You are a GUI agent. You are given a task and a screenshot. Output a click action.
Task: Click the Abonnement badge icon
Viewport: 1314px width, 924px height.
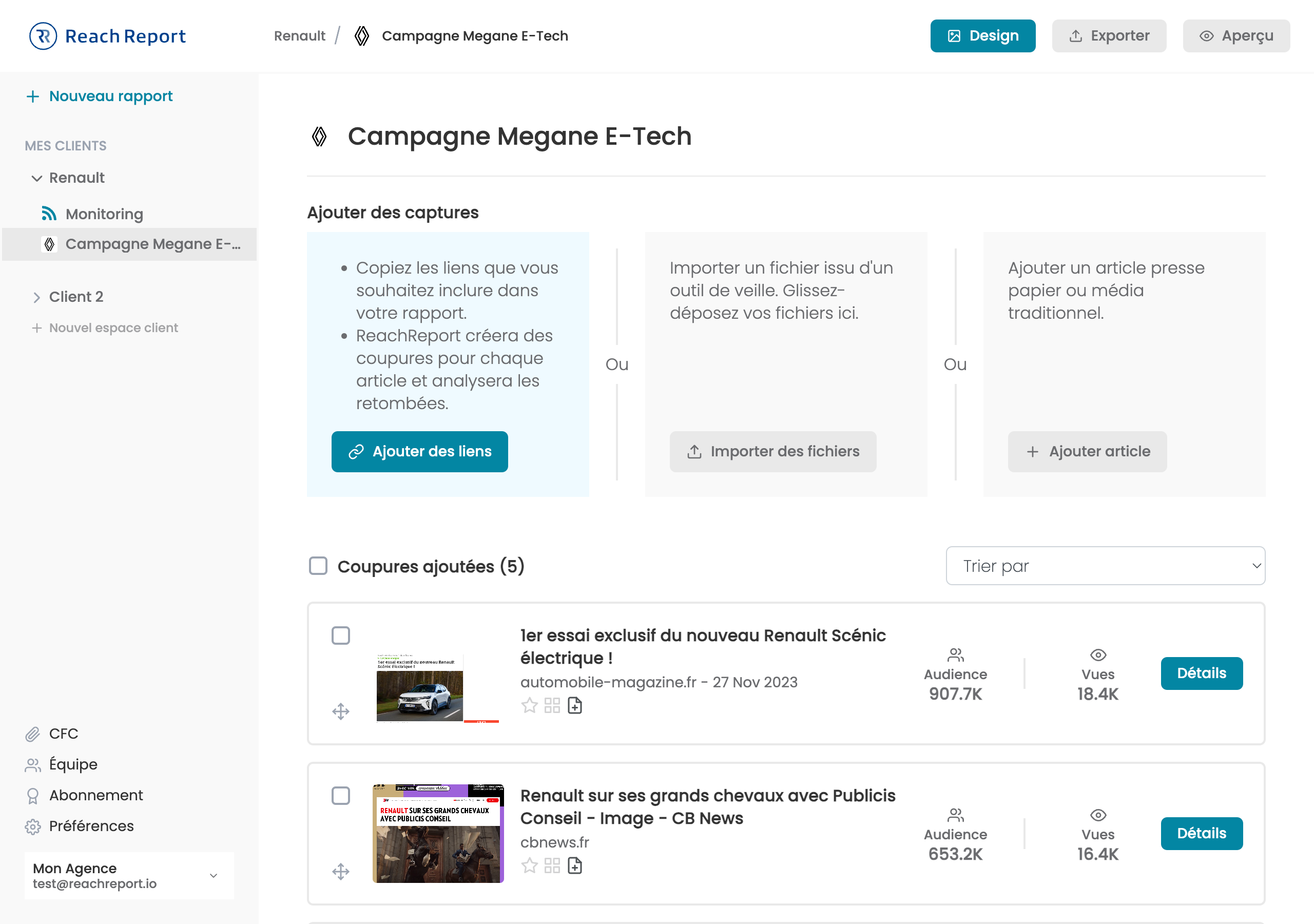pyautogui.click(x=33, y=796)
